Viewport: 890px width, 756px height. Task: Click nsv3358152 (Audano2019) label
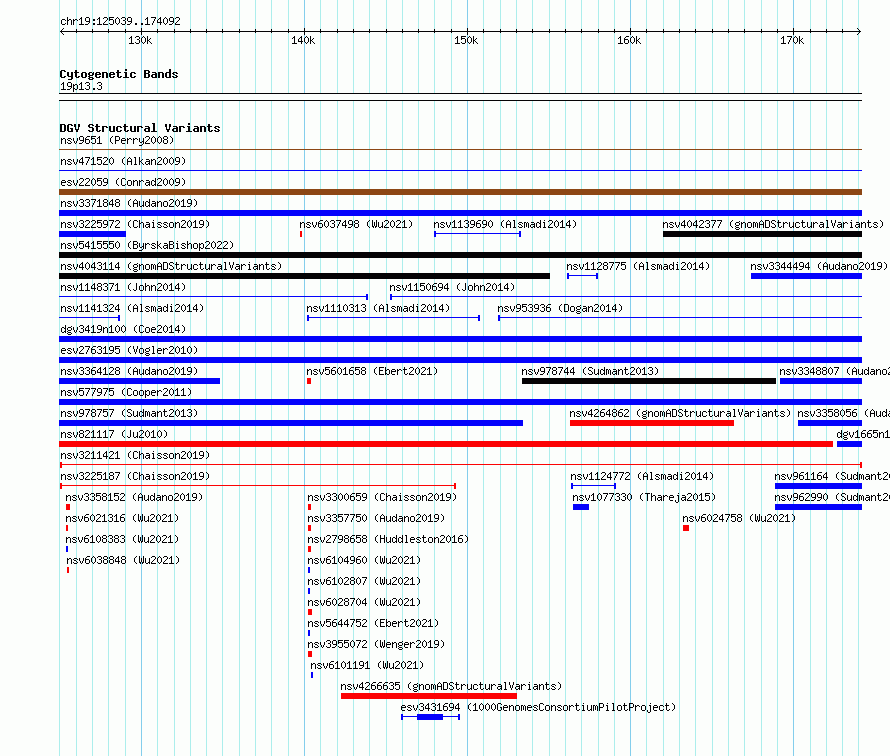(134, 497)
